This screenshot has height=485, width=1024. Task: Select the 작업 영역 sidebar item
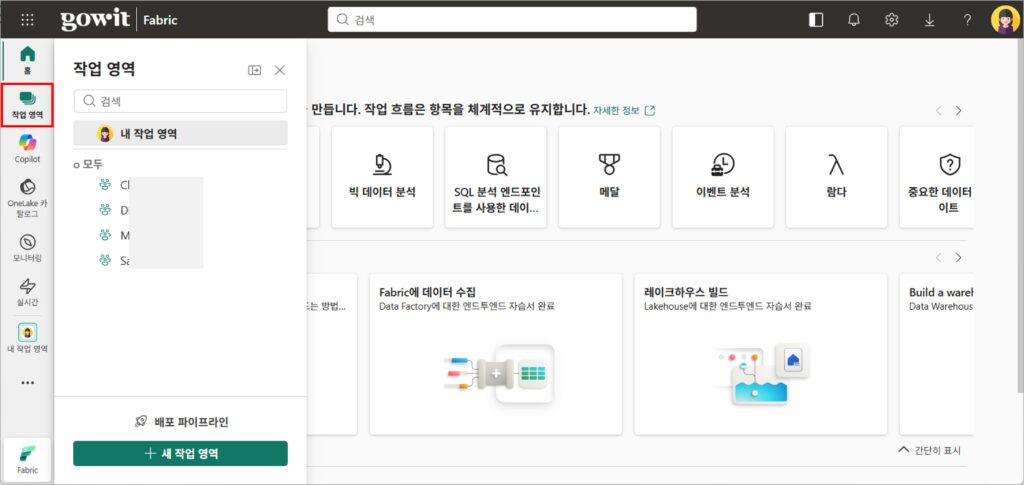[x=27, y=105]
